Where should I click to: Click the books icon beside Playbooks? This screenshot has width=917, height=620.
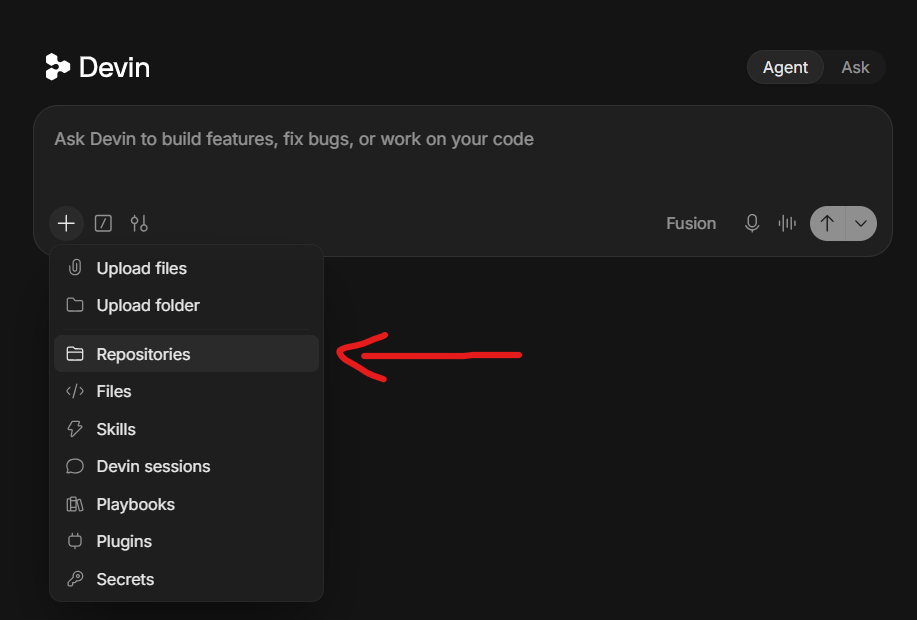click(x=75, y=504)
